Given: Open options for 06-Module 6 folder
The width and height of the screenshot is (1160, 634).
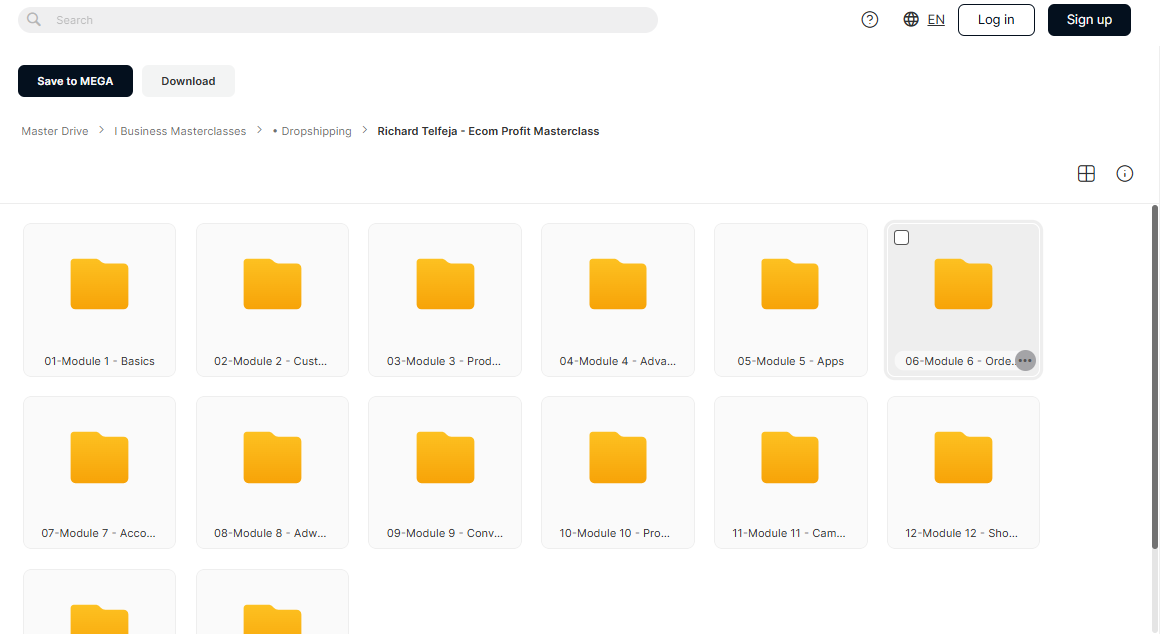Looking at the screenshot, I should [1025, 361].
